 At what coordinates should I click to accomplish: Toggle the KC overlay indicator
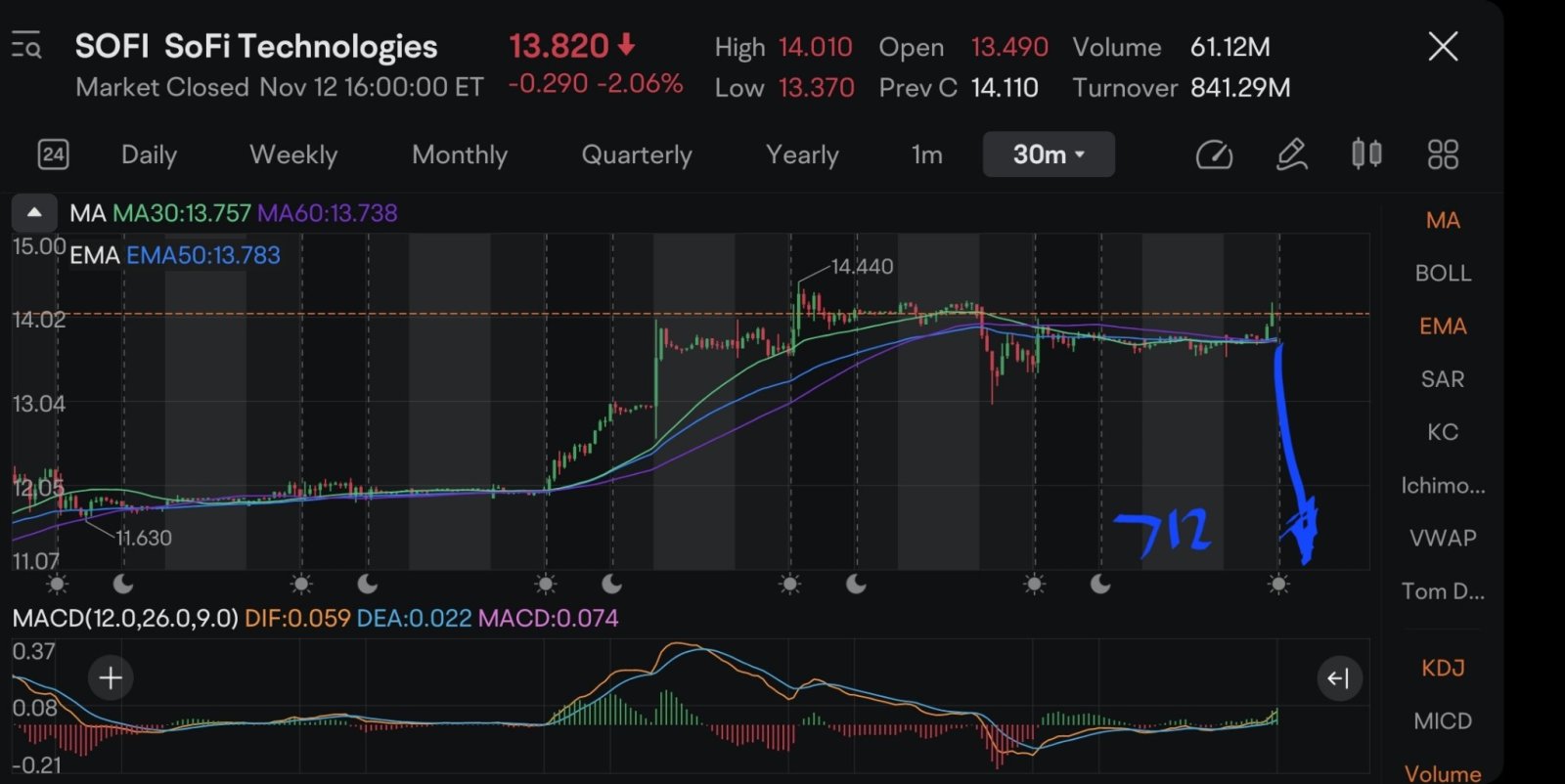pos(1443,431)
